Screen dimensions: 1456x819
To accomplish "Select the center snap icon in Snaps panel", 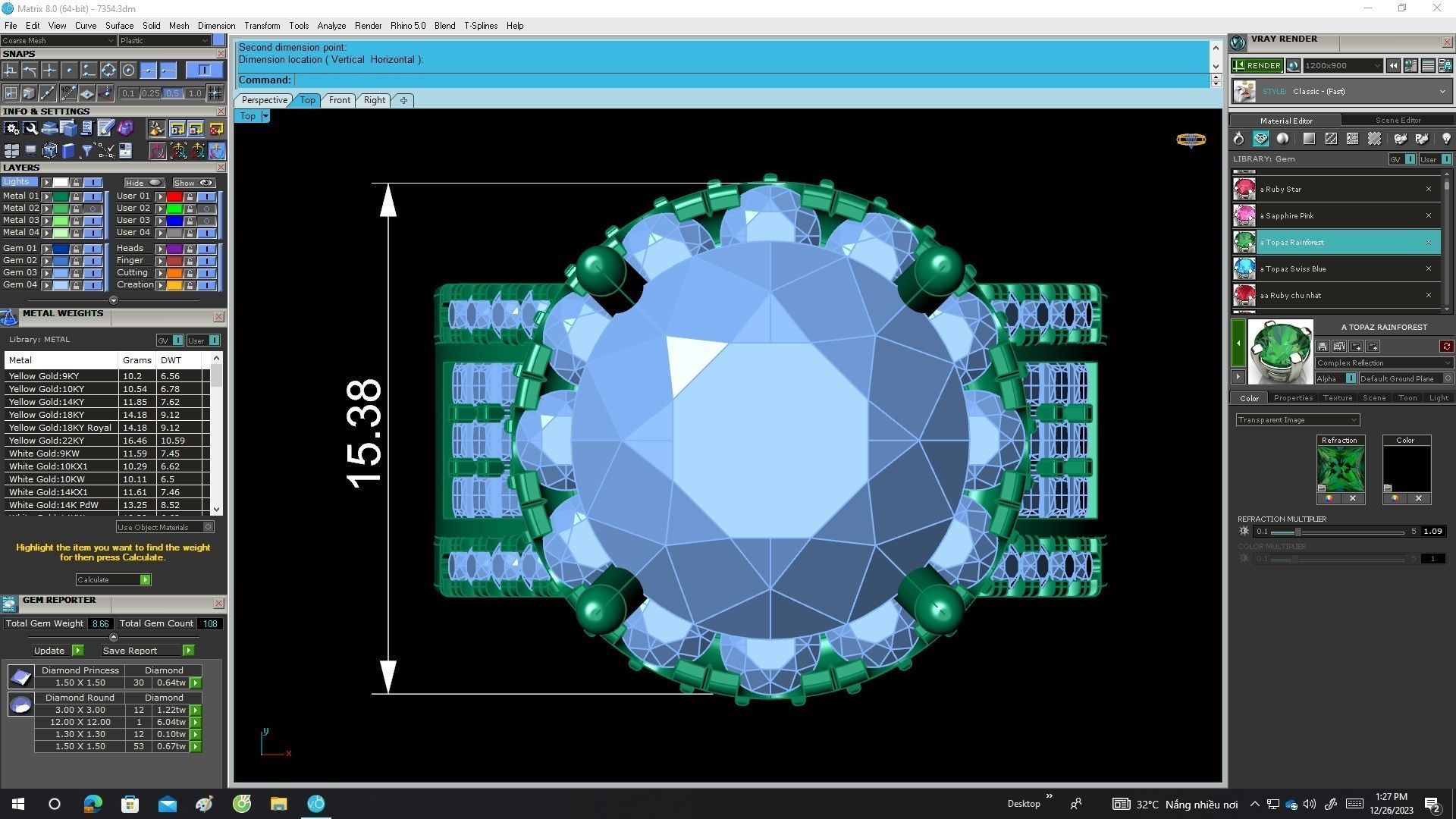I will (x=128, y=71).
